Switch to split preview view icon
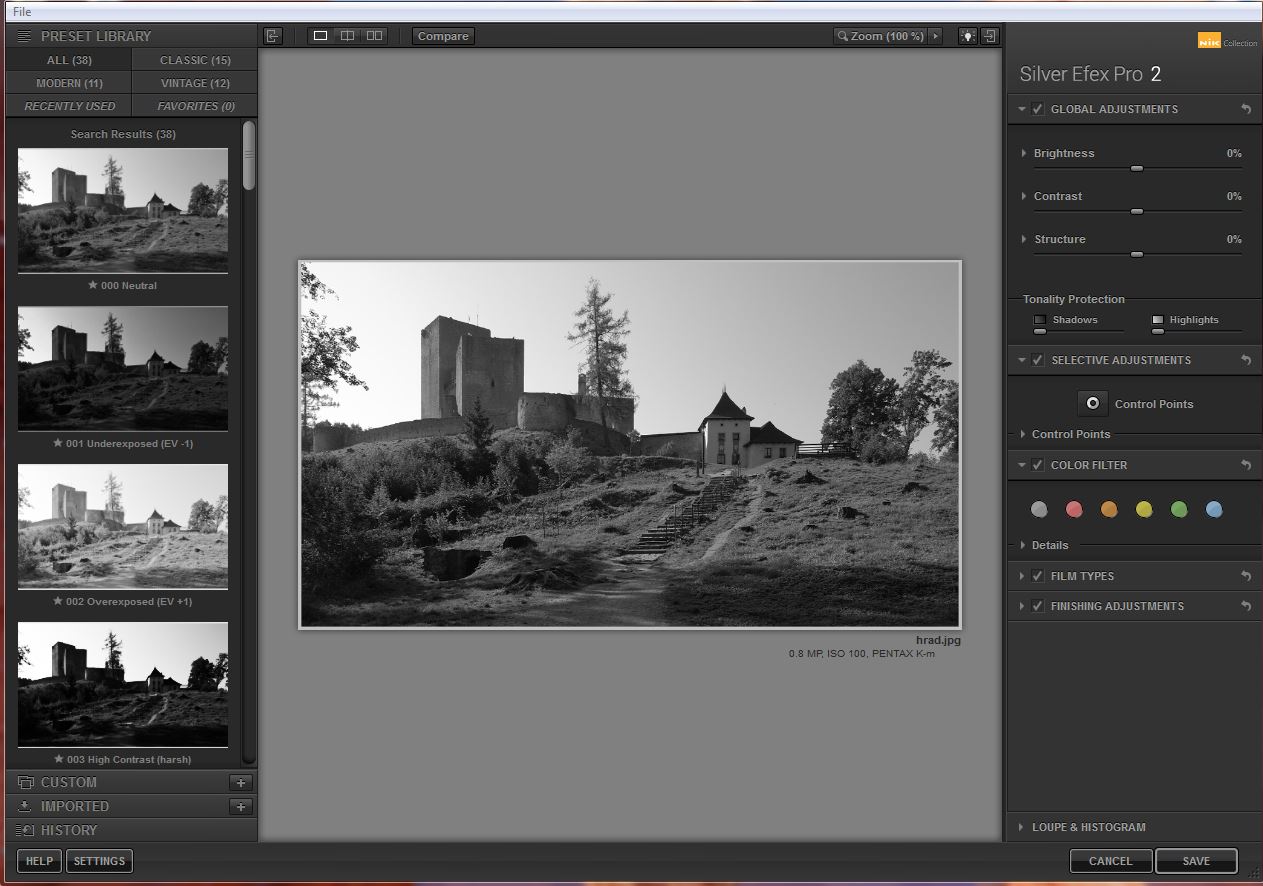The width and height of the screenshot is (1263, 886). (347, 36)
